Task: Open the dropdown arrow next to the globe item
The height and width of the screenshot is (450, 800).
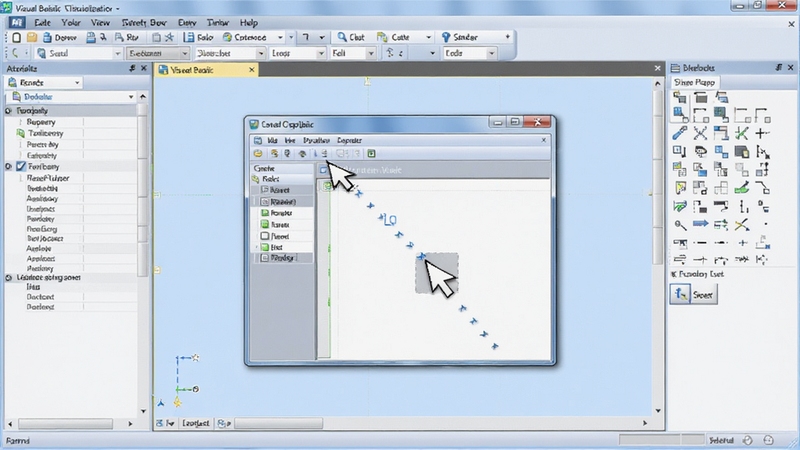Action: [280, 37]
